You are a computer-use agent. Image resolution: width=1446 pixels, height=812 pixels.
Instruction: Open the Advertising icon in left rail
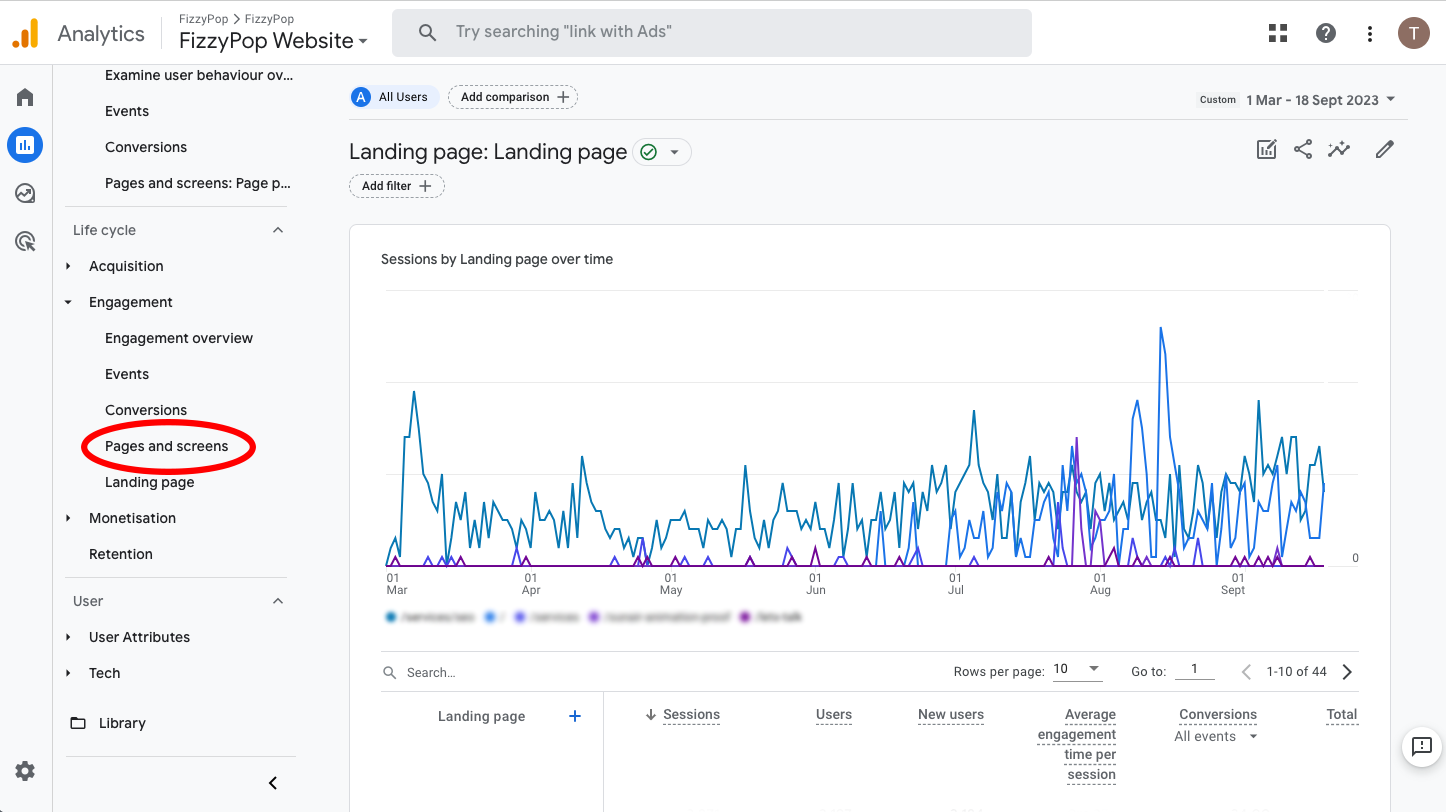tap(25, 241)
